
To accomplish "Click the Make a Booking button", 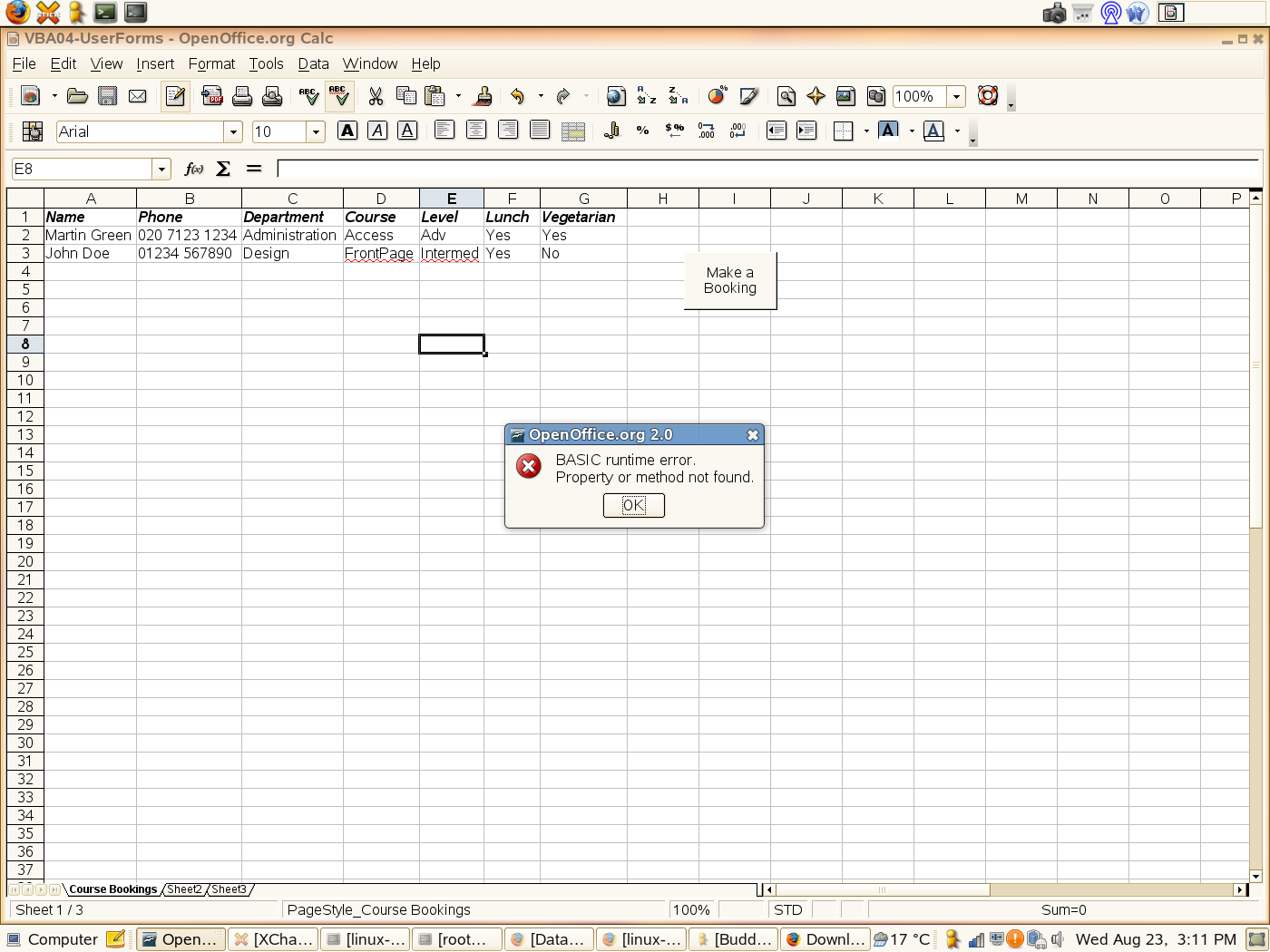I will 730,280.
